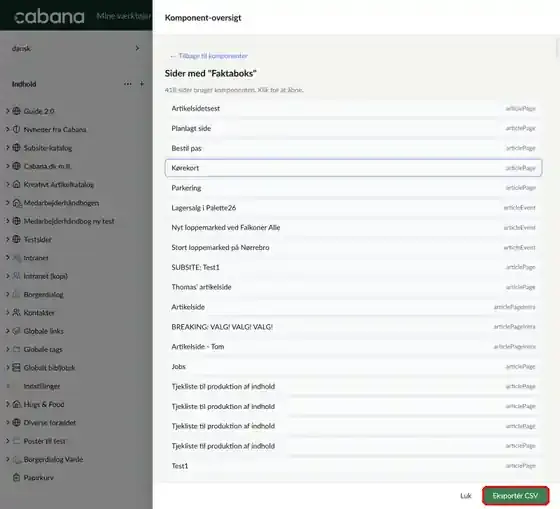Viewport: 560px width, 509px height.
Task: Open the Kørekort page row
Action: coord(354,168)
